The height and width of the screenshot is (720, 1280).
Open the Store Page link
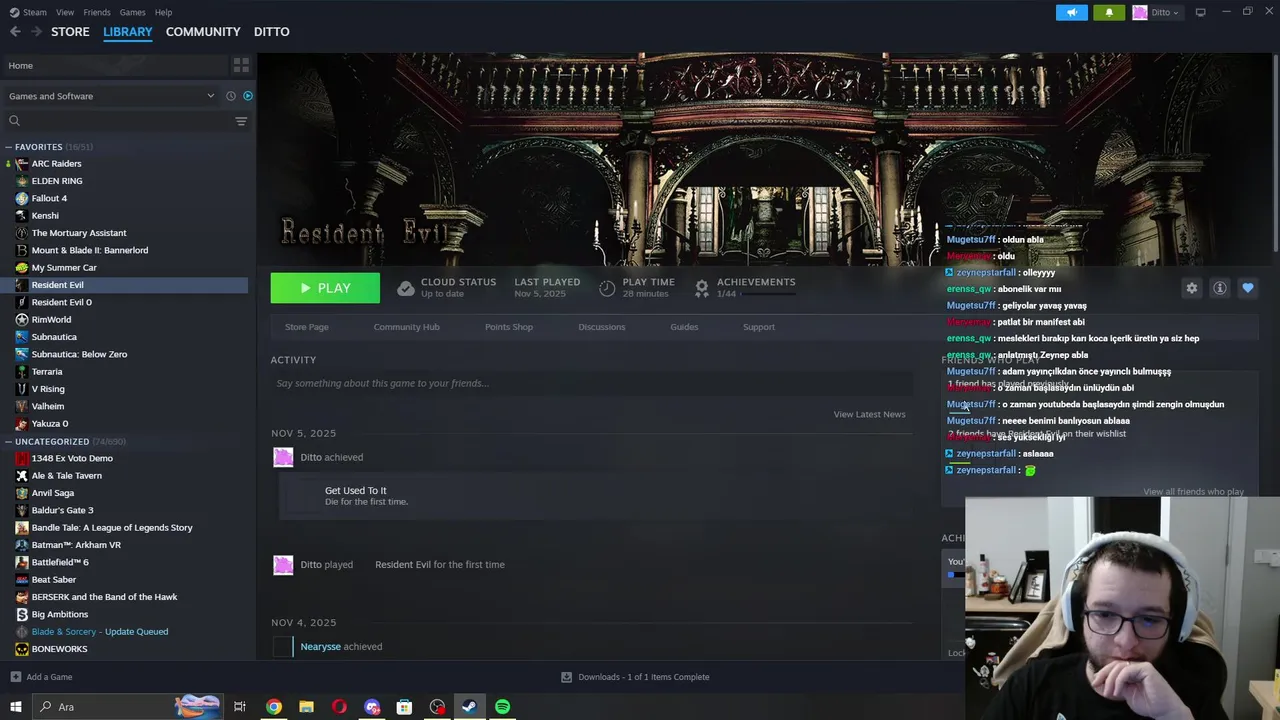[x=307, y=327]
